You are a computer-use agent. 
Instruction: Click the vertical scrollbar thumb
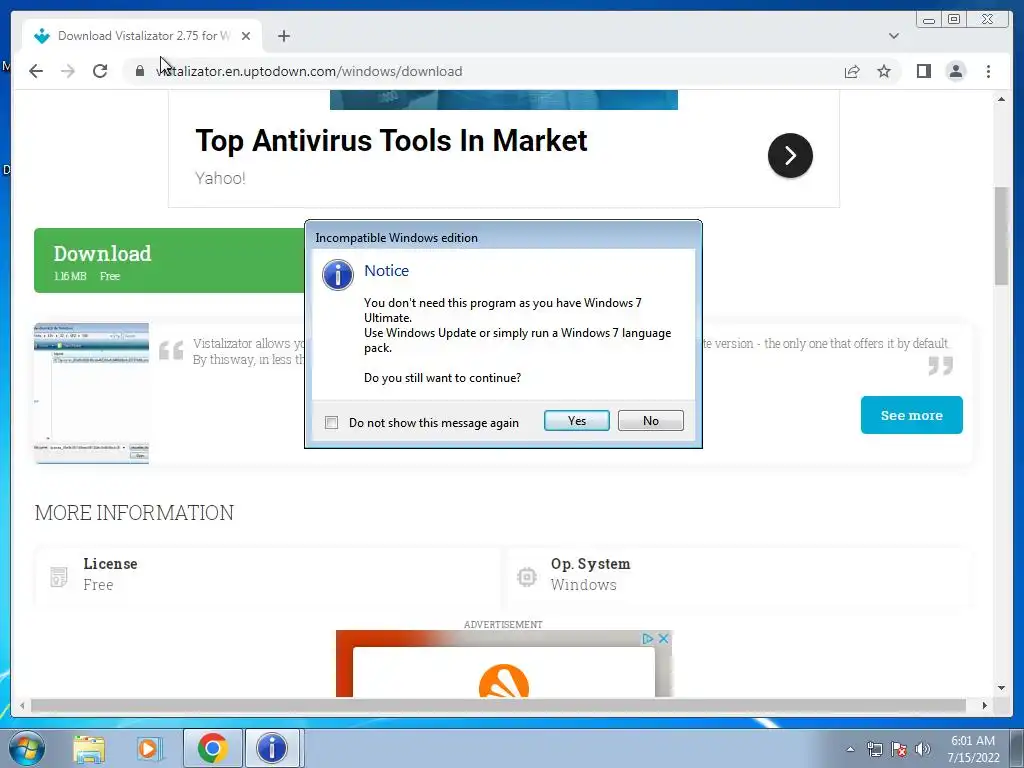click(1001, 236)
